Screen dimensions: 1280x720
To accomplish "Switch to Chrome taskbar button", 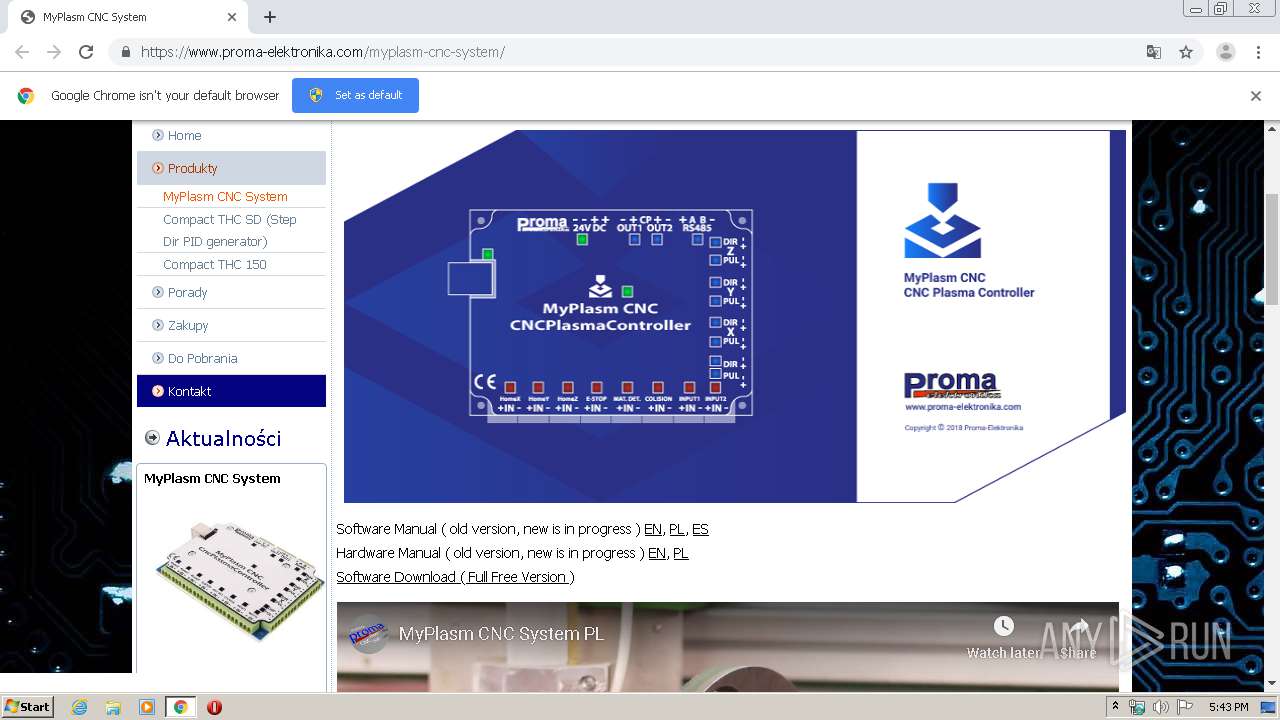I will click(x=180, y=707).
